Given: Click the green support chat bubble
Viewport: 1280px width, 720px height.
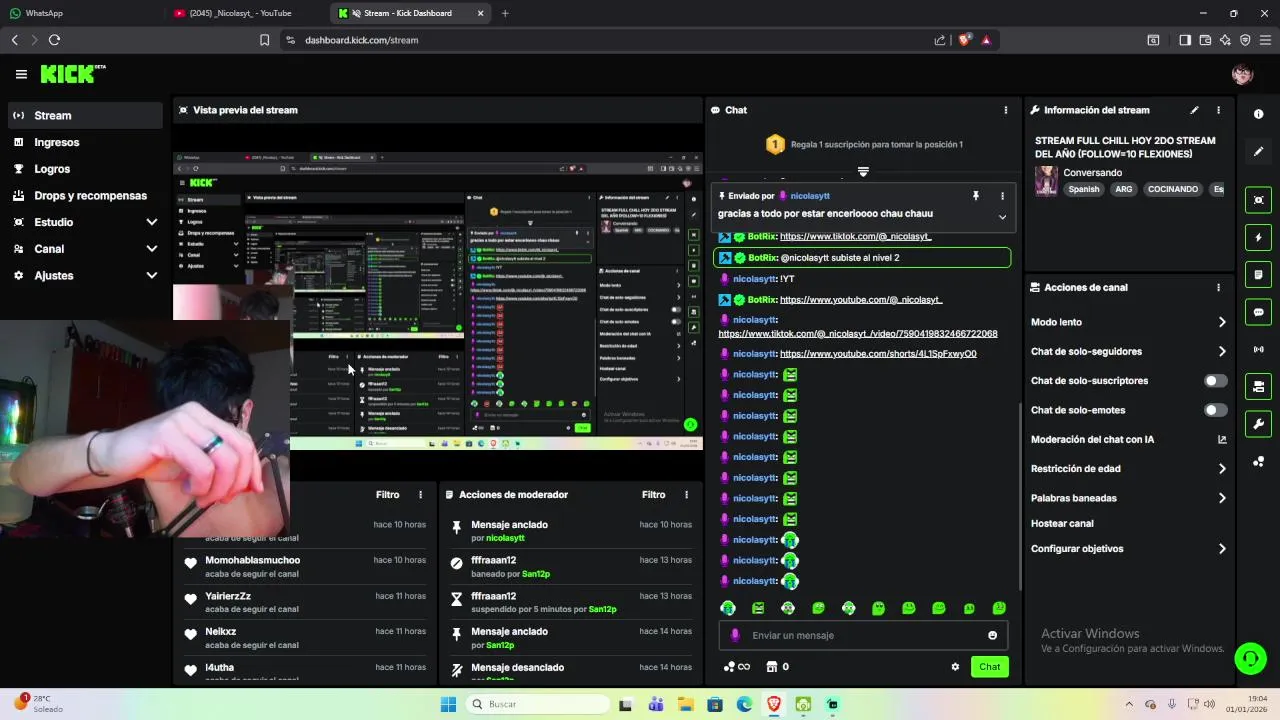Looking at the screenshot, I should point(1250,658).
